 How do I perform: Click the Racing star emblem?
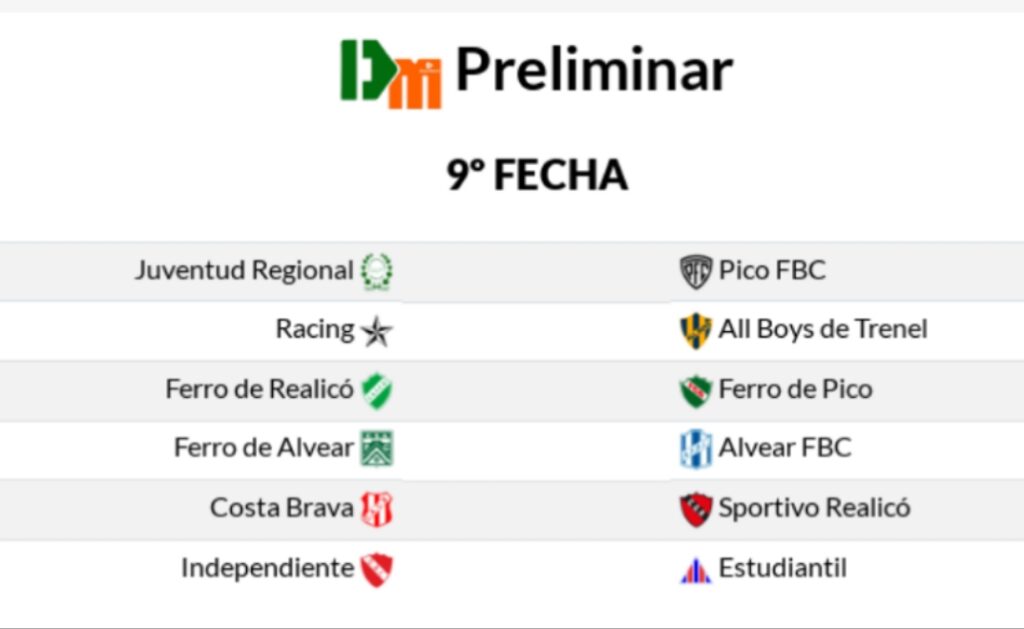[377, 331]
